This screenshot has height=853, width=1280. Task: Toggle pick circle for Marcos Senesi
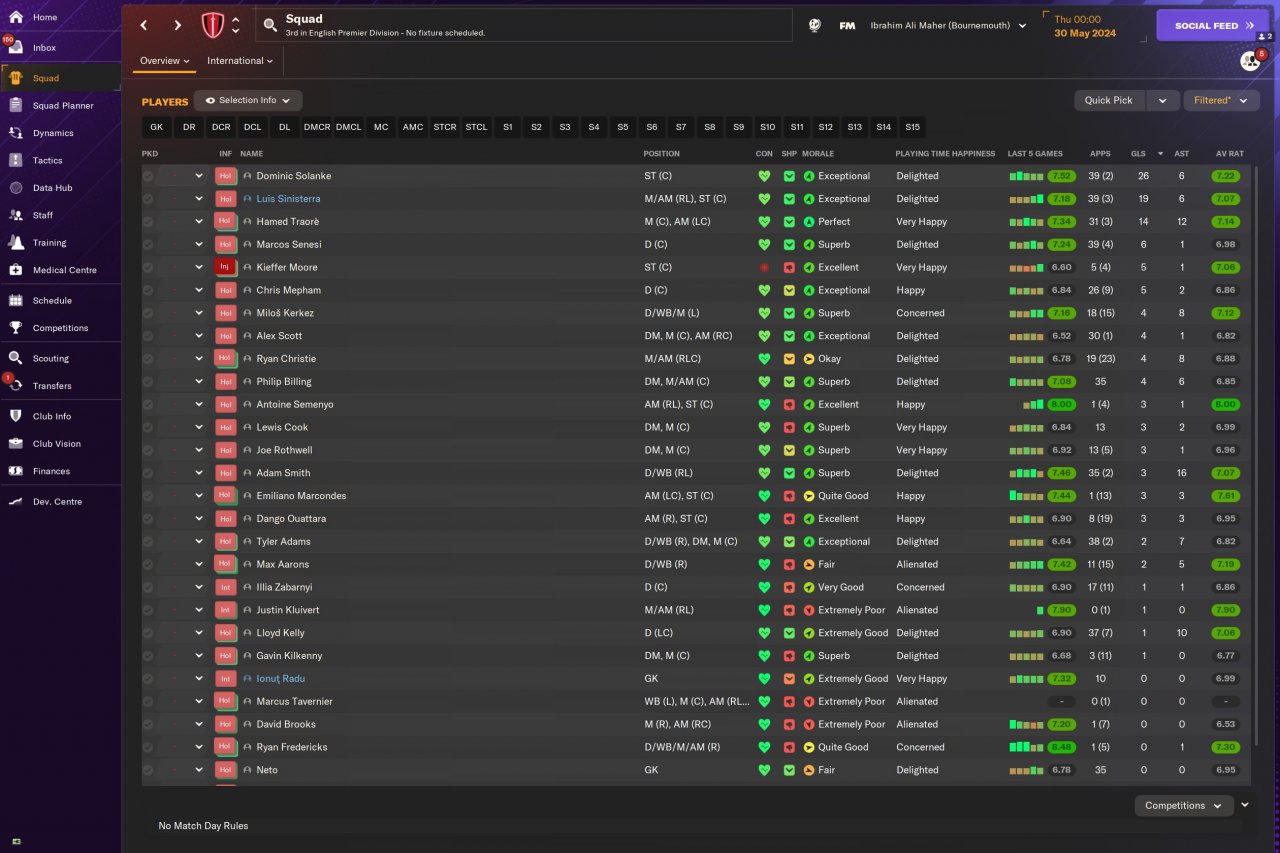click(x=148, y=245)
